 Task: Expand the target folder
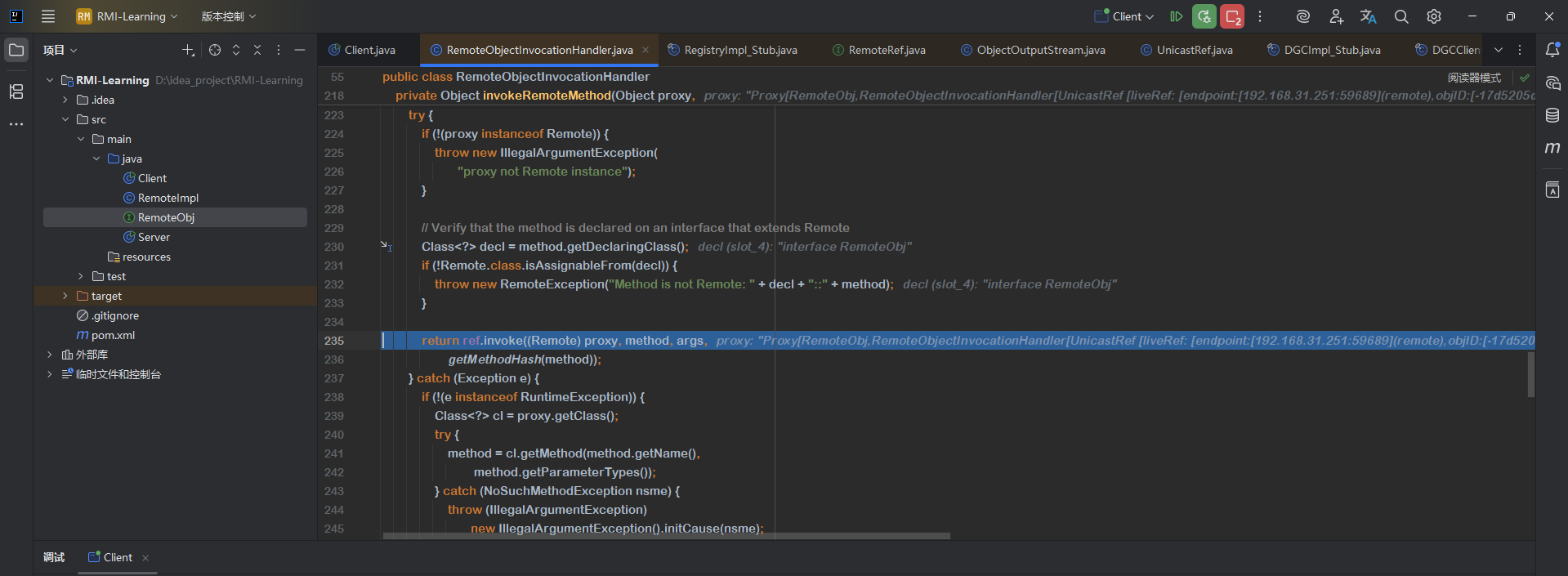65,296
